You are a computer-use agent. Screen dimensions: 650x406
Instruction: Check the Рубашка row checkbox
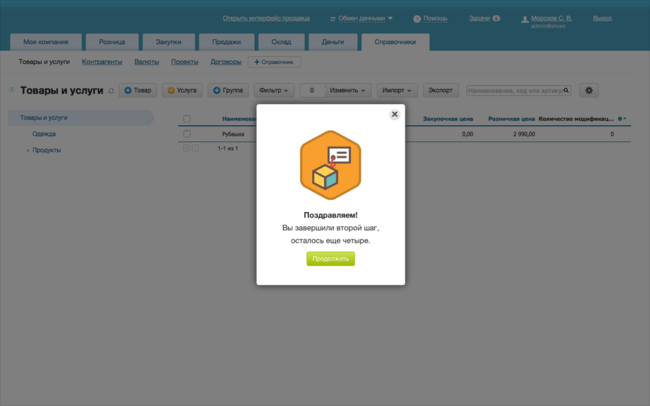[x=186, y=133]
